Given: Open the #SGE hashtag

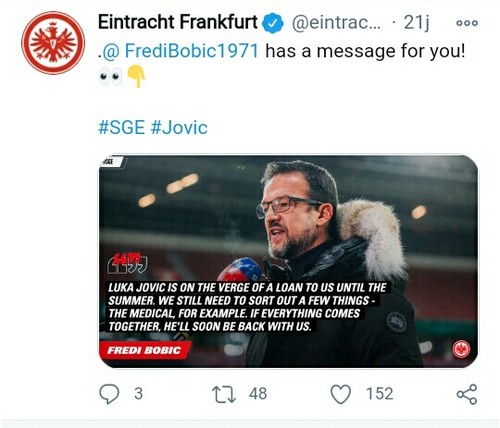Looking at the screenshot, I should (122, 127).
